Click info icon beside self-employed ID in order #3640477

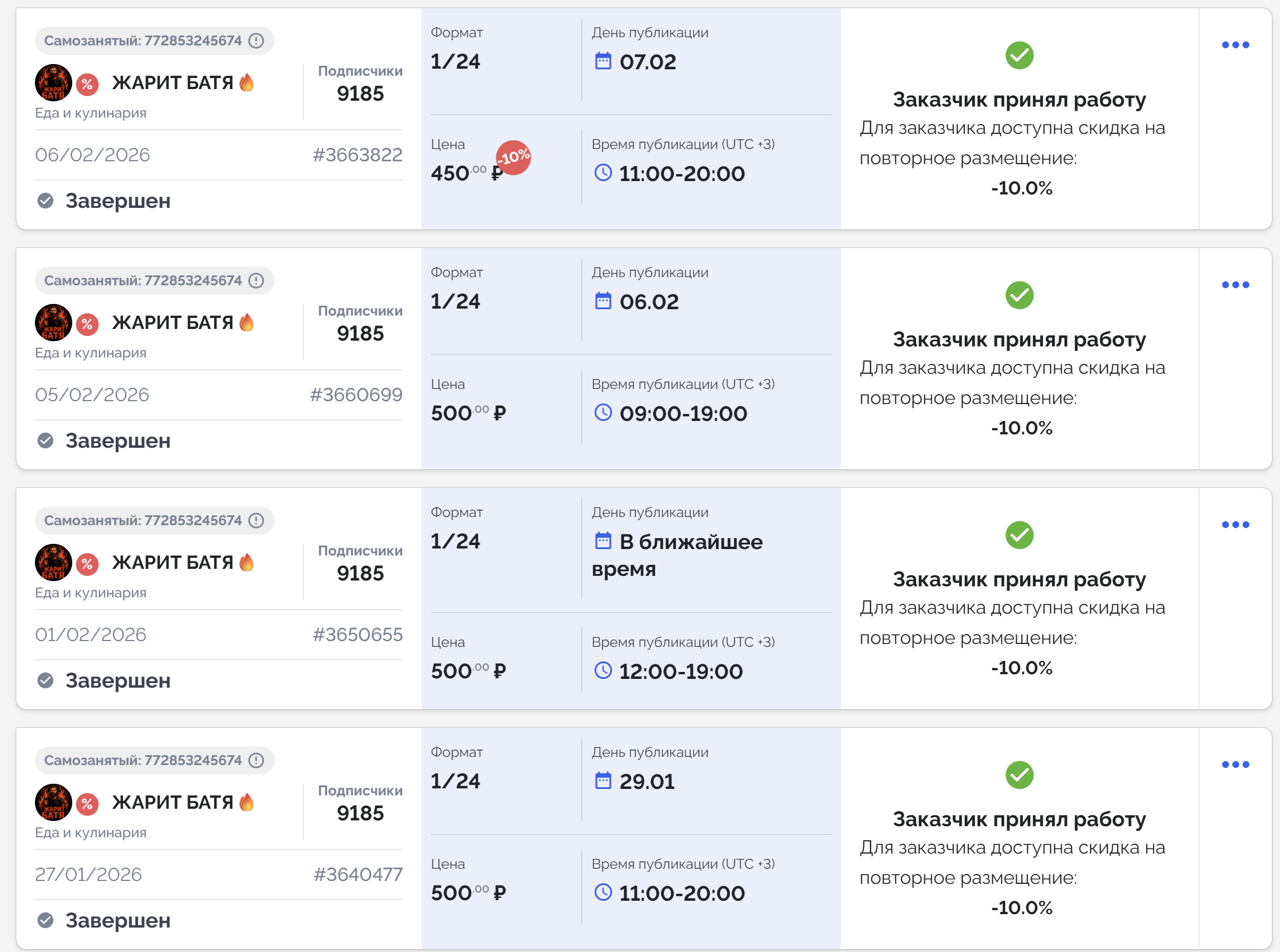(x=256, y=760)
